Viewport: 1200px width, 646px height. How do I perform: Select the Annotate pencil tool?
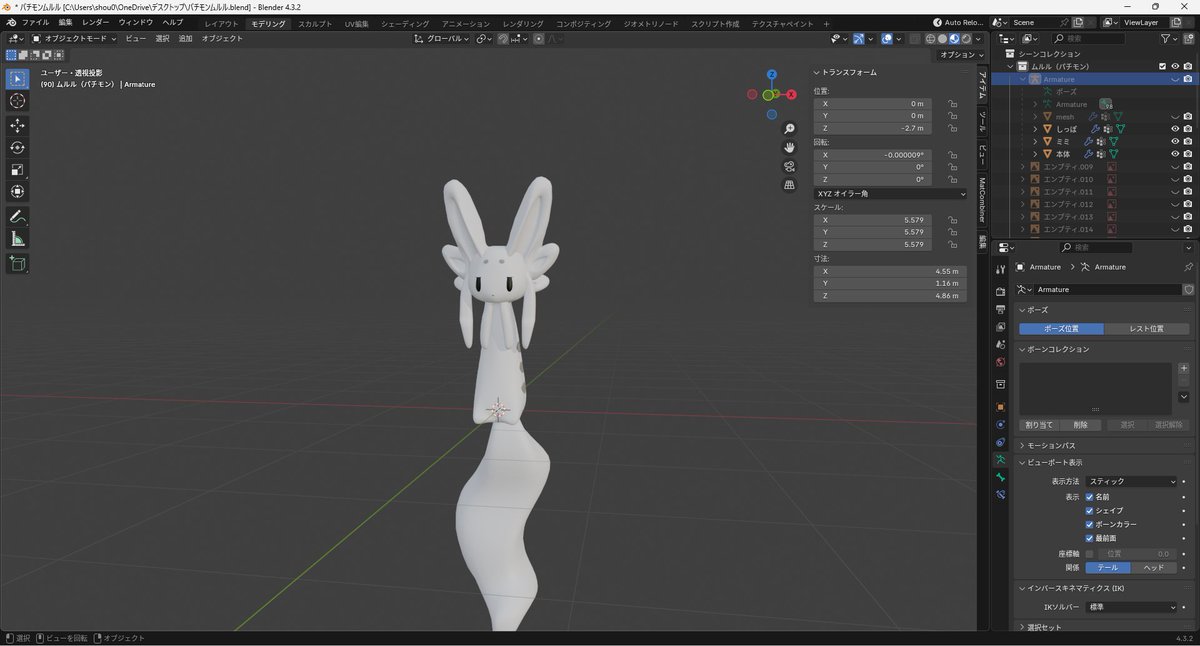tap(18, 216)
